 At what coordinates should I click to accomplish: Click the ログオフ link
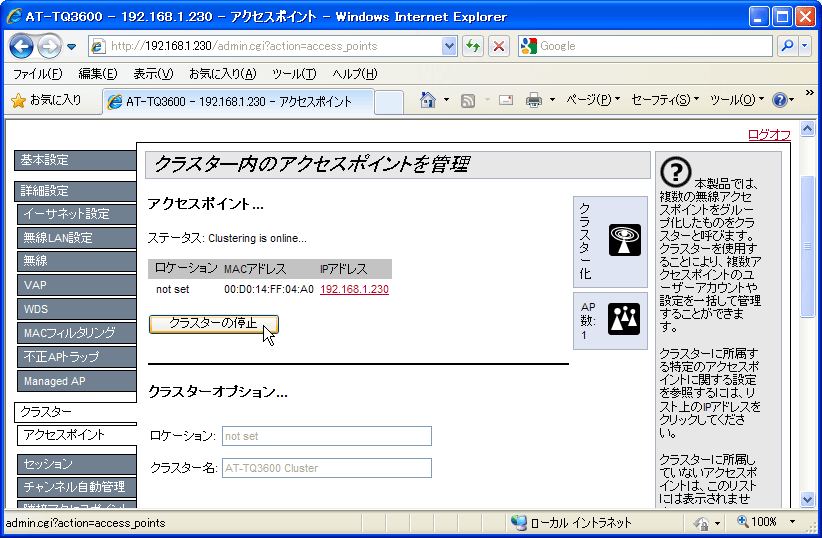[769, 135]
